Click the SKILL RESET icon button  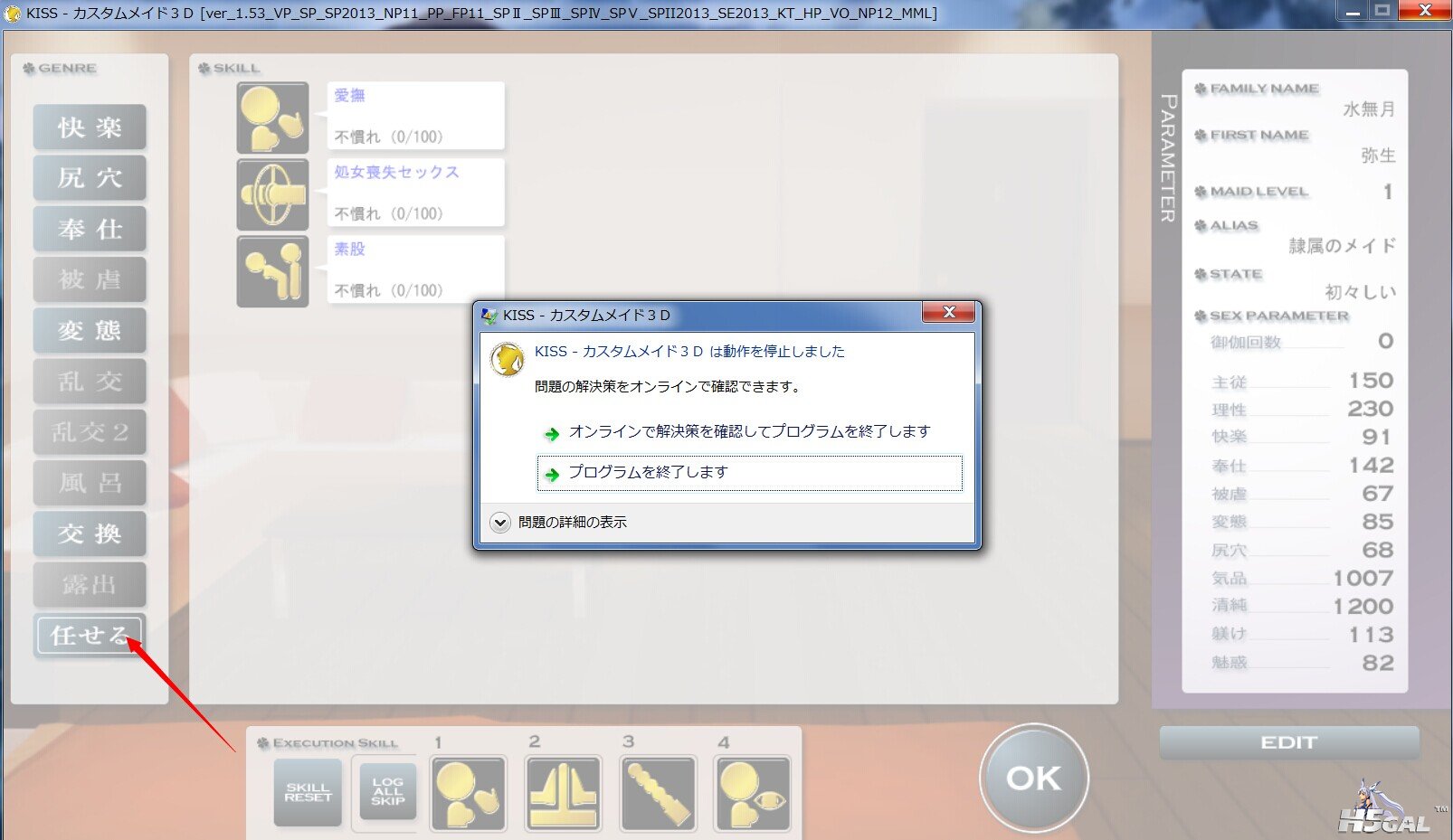tap(308, 793)
